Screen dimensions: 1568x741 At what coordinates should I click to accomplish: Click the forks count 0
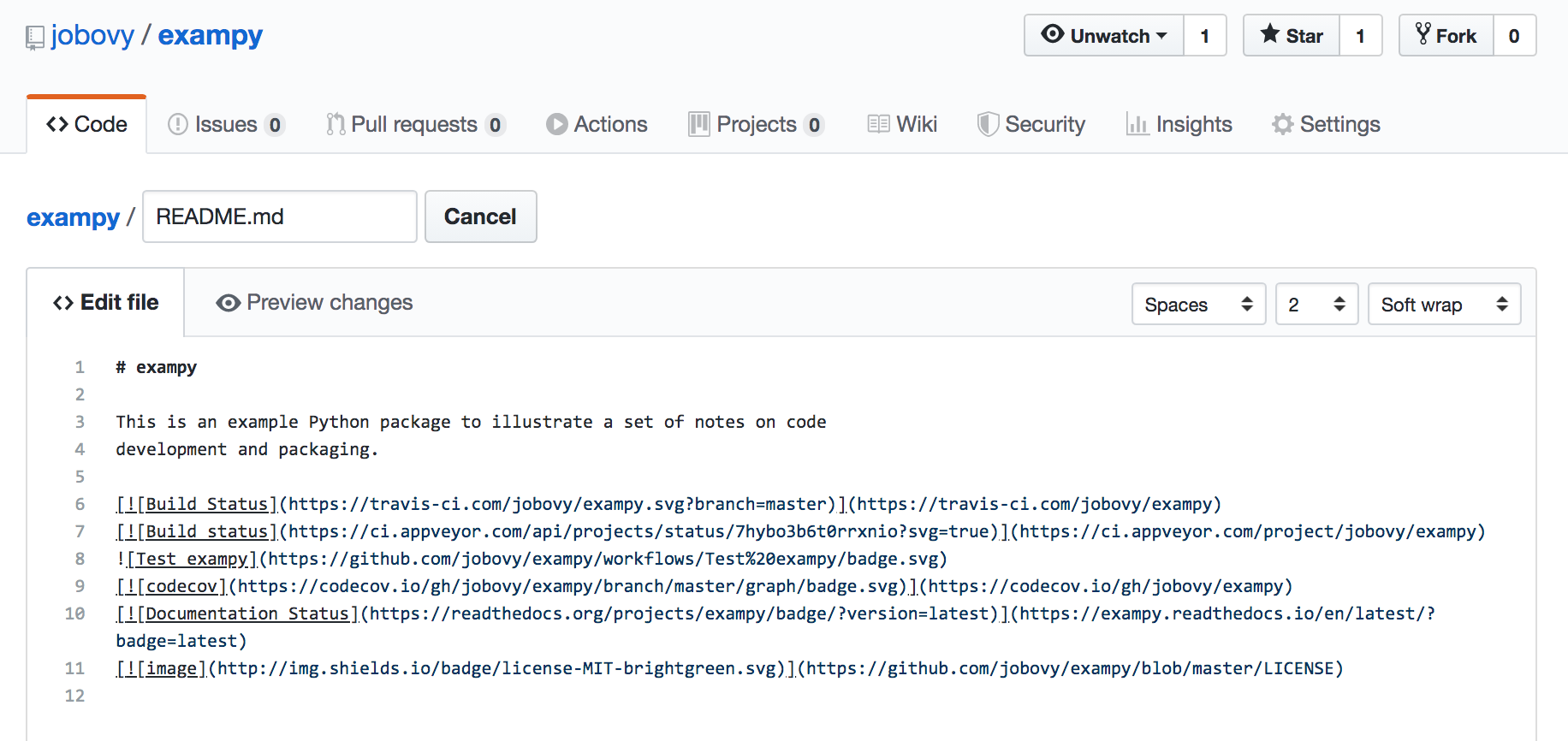click(1515, 36)
